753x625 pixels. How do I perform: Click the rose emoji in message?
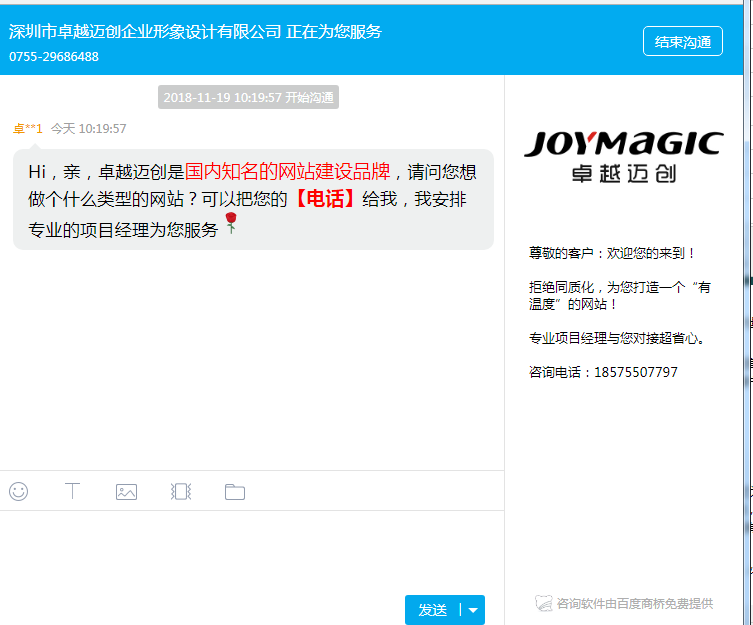click(x=231, y=223)
